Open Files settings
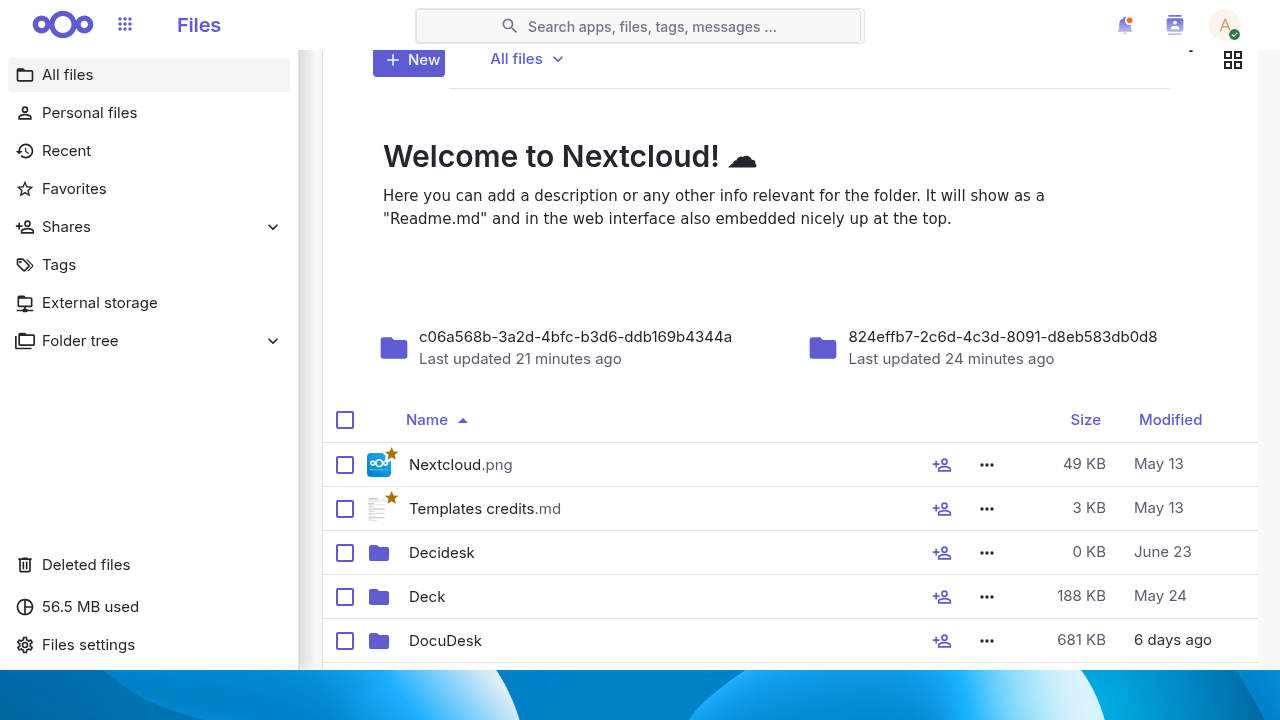The image size is (1280, 720). [149, 645]
